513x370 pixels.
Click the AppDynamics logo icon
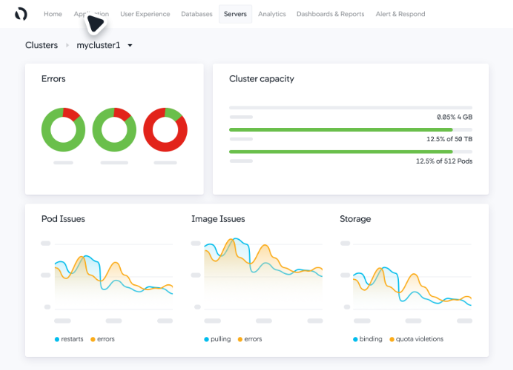coord(21,14)
